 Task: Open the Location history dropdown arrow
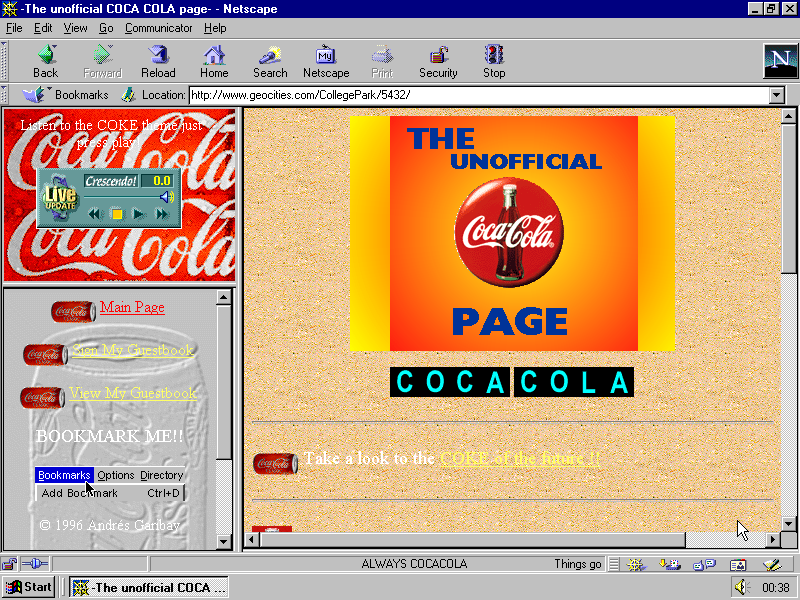click(777, 95)
